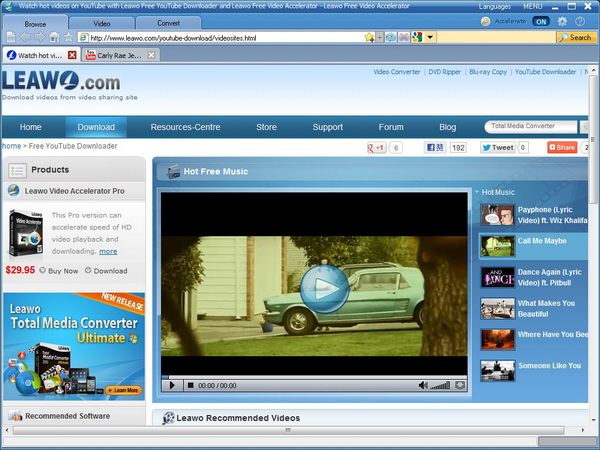This screenshot has width=600, height=450.
Task: Open favorites star icon beside home
Action: point(68,37)
